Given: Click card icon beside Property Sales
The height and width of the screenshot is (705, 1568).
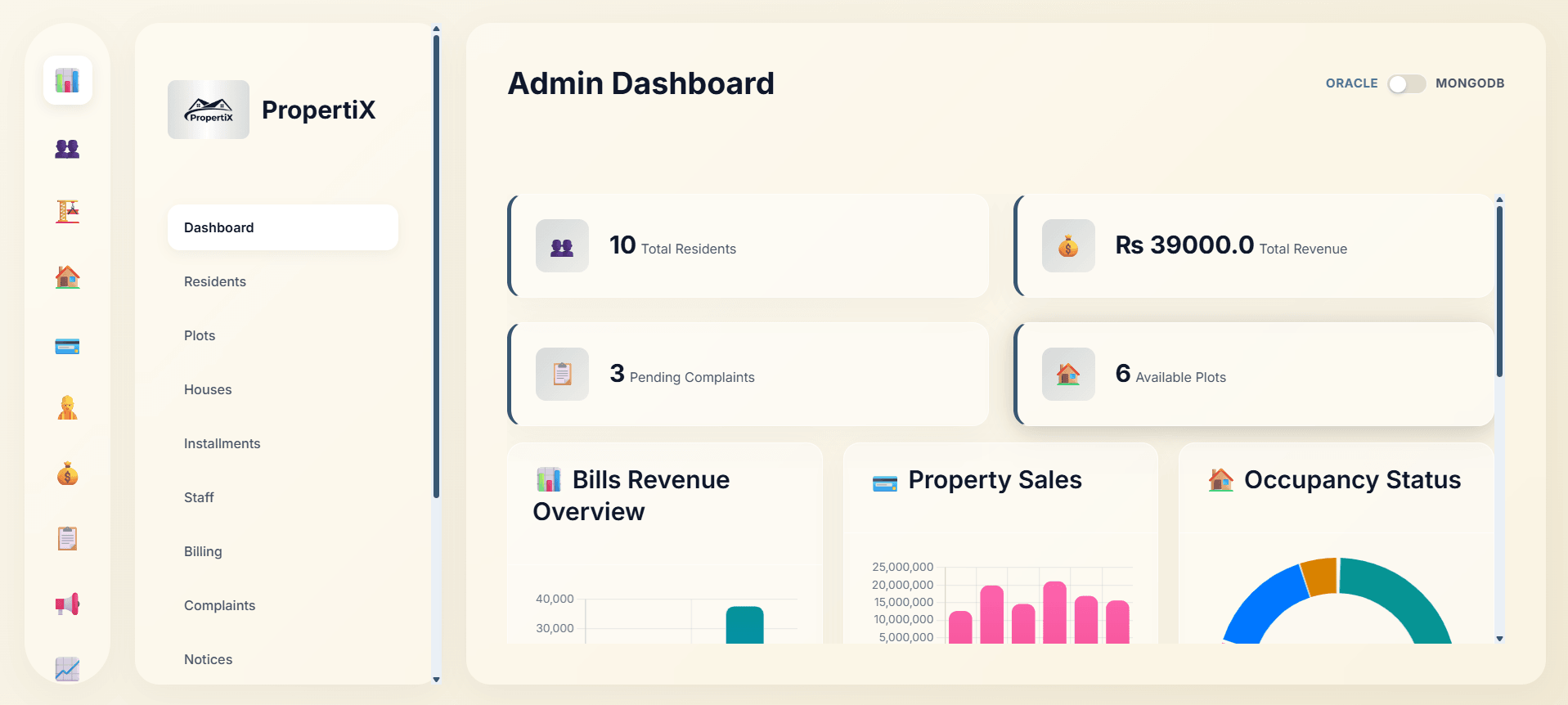Looking at the screenshot, I should (x=885, y=484).
